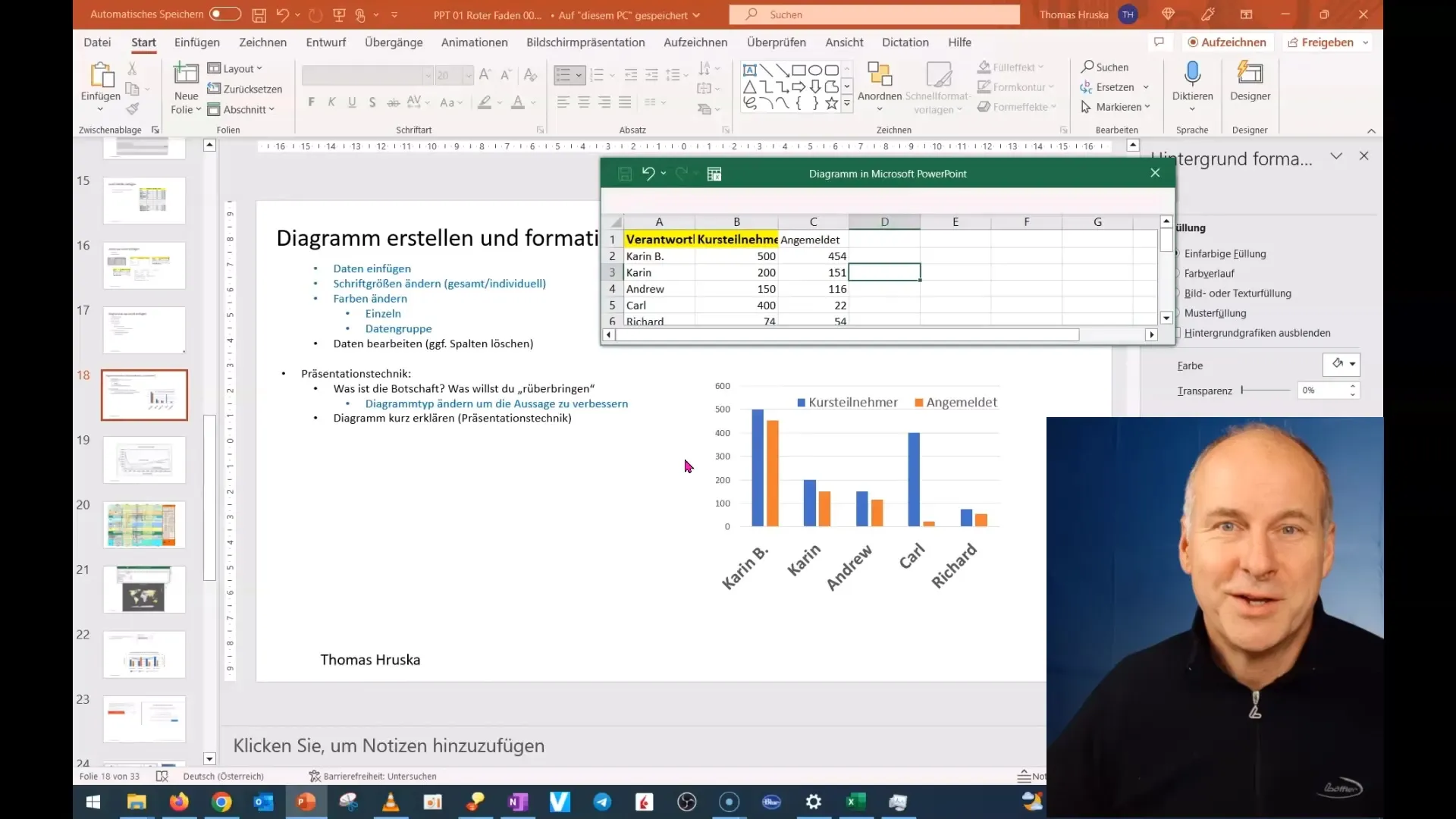Image resolution: width=1456 pixels, height=819 pixels.
Task: Switch to the Überprüfen tab
Action: [x=776, y=42]
